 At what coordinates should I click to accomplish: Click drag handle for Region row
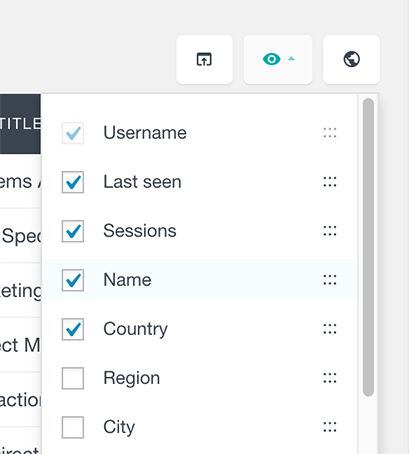coord(330,378)
